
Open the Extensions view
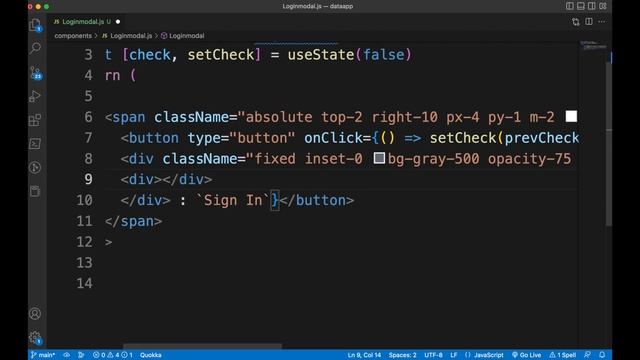click(35, 120)
